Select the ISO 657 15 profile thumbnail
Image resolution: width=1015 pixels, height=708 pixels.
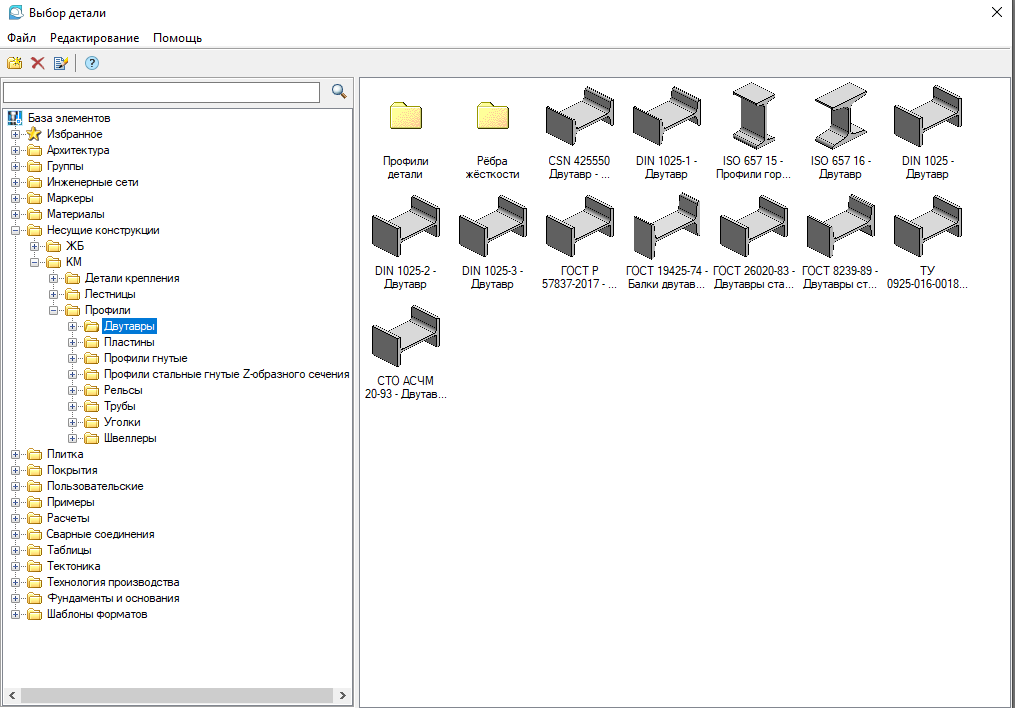[752, 116]
